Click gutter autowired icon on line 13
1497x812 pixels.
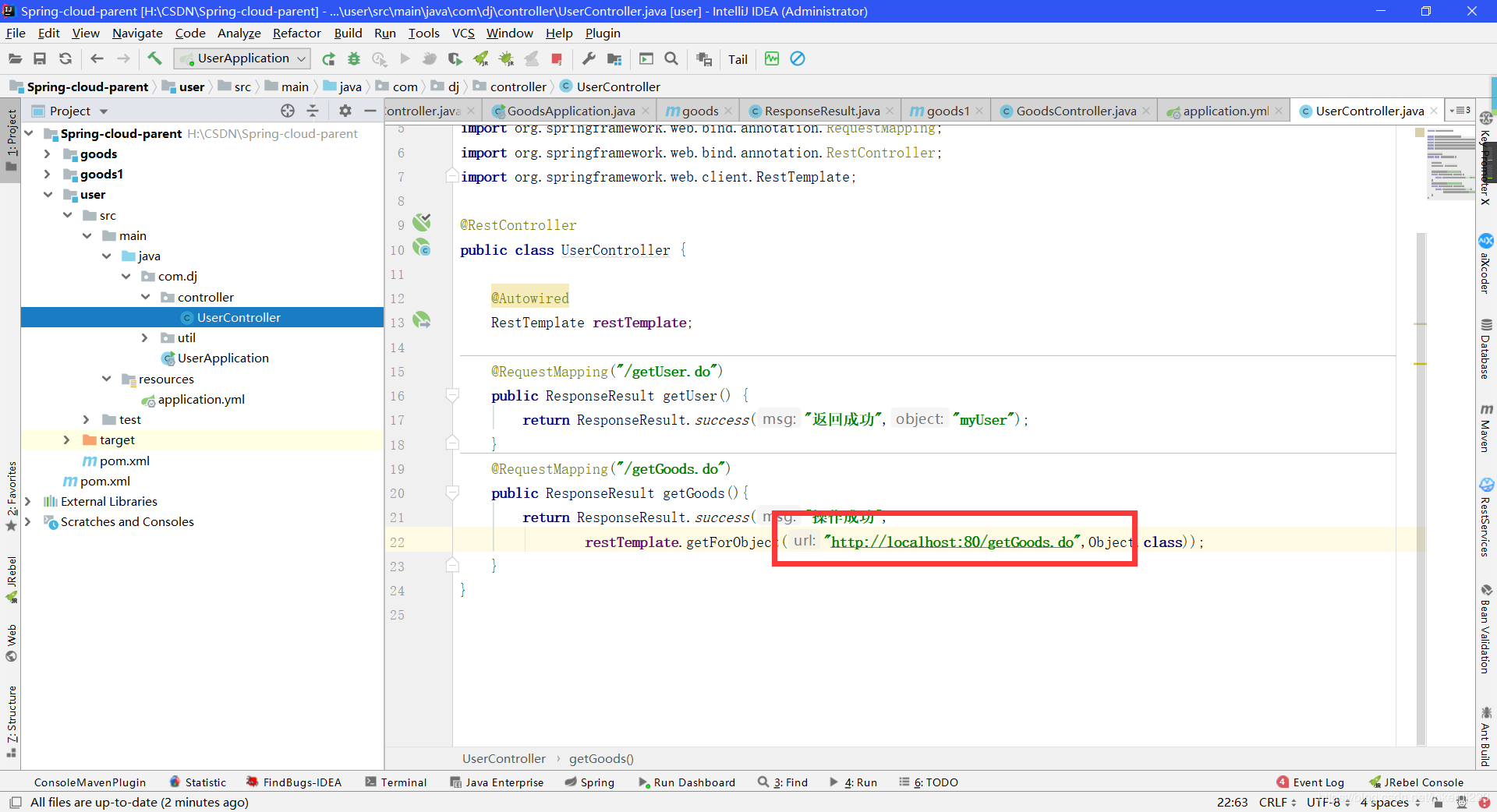pos(422,320)
